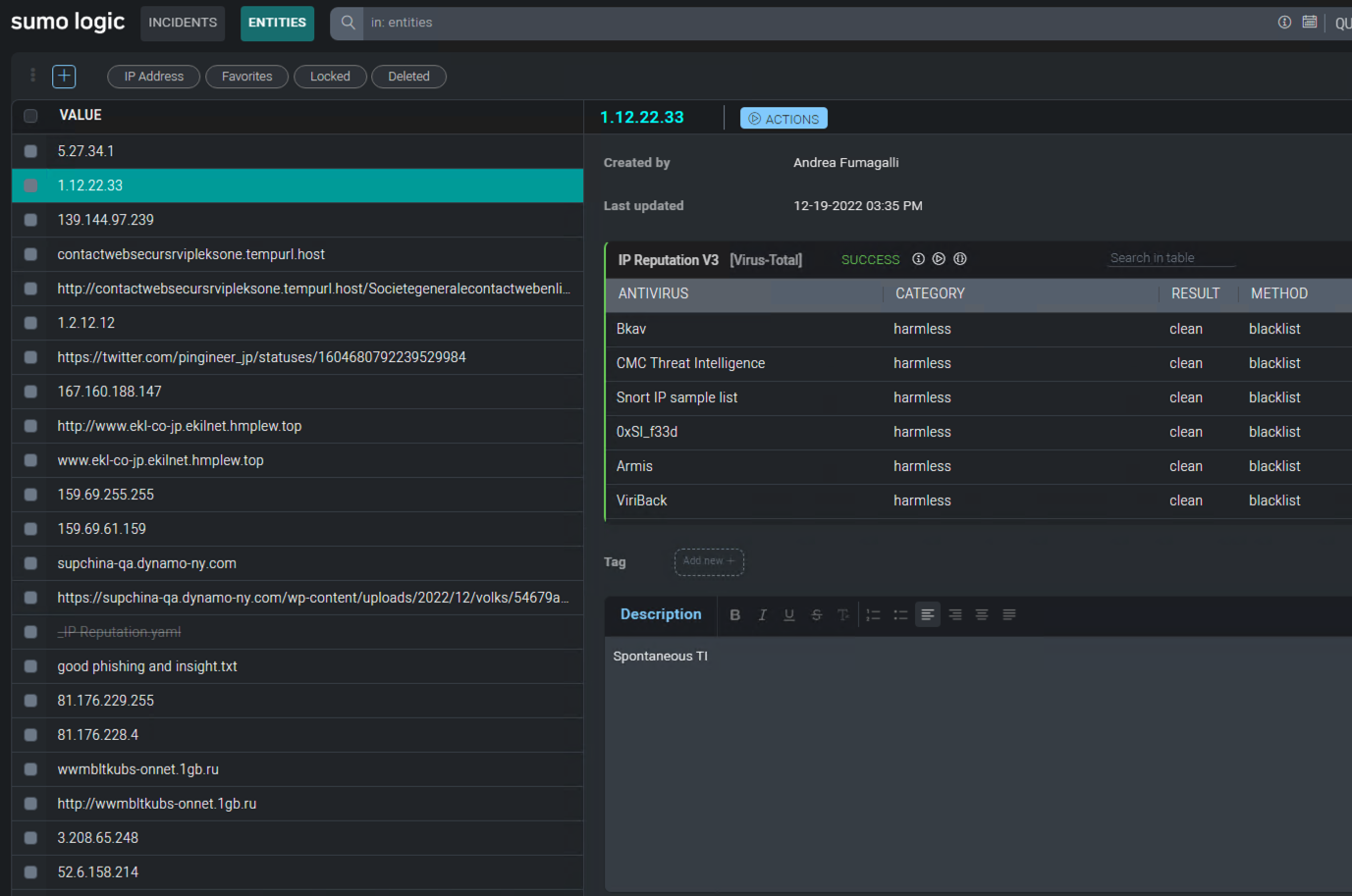Click the search magnifier icon
Screen dimensions: 1352x896
pos(348,23)
